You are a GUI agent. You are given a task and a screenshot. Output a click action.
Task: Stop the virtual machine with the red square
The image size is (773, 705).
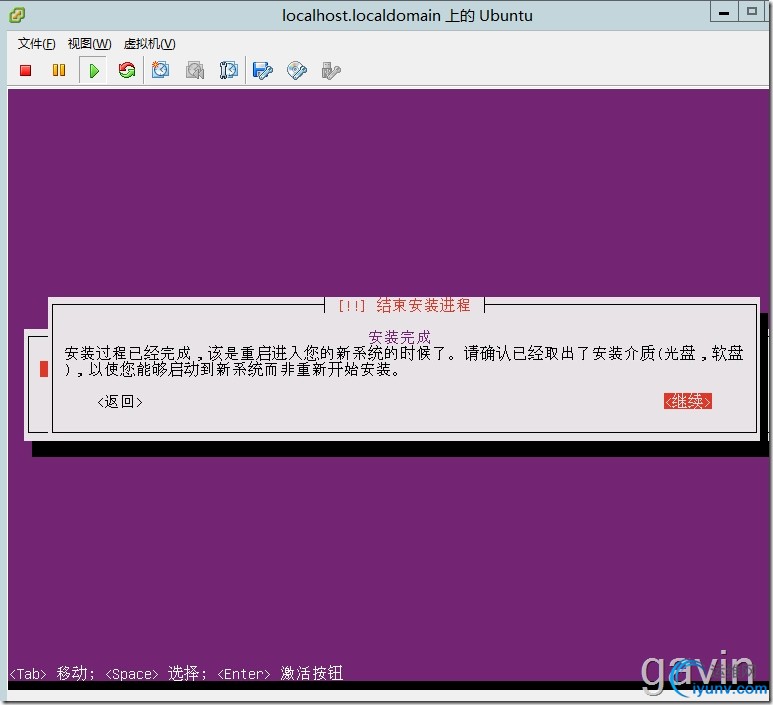pos(26,70)
